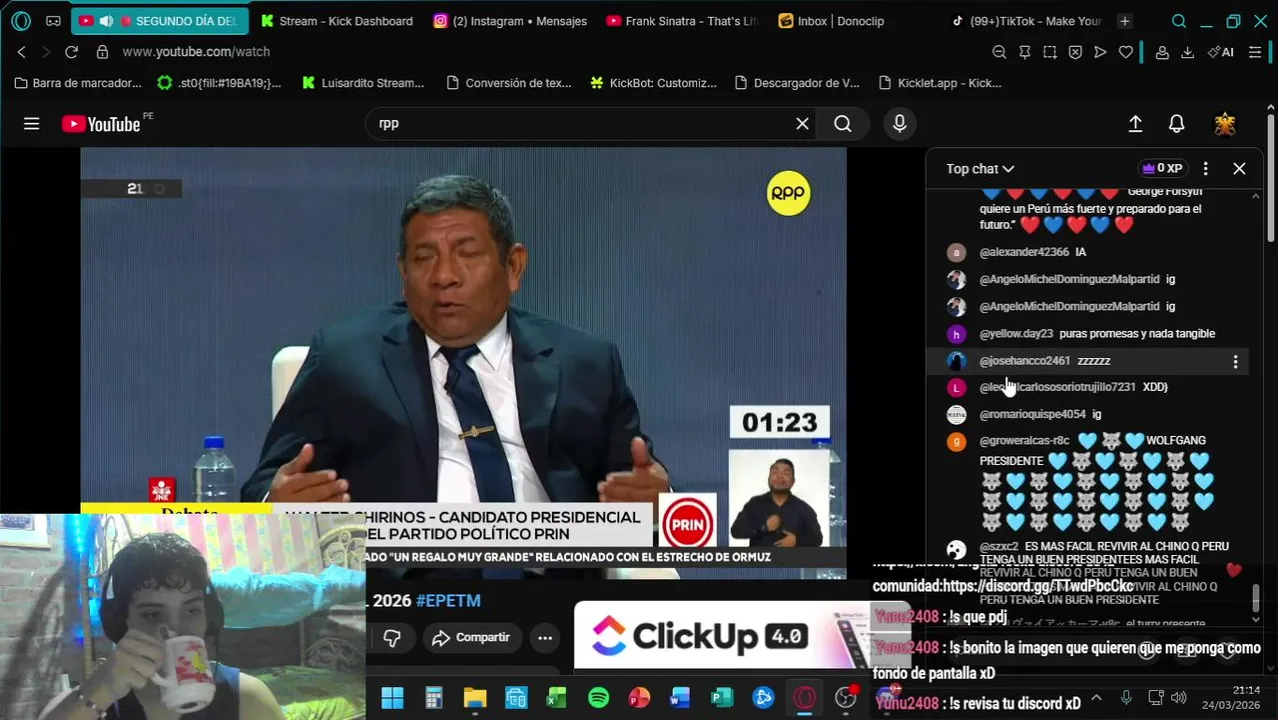Switch to Frank Sinatra That's Life tab
The width and height of the screenshot is (1278, 720).
683,21
